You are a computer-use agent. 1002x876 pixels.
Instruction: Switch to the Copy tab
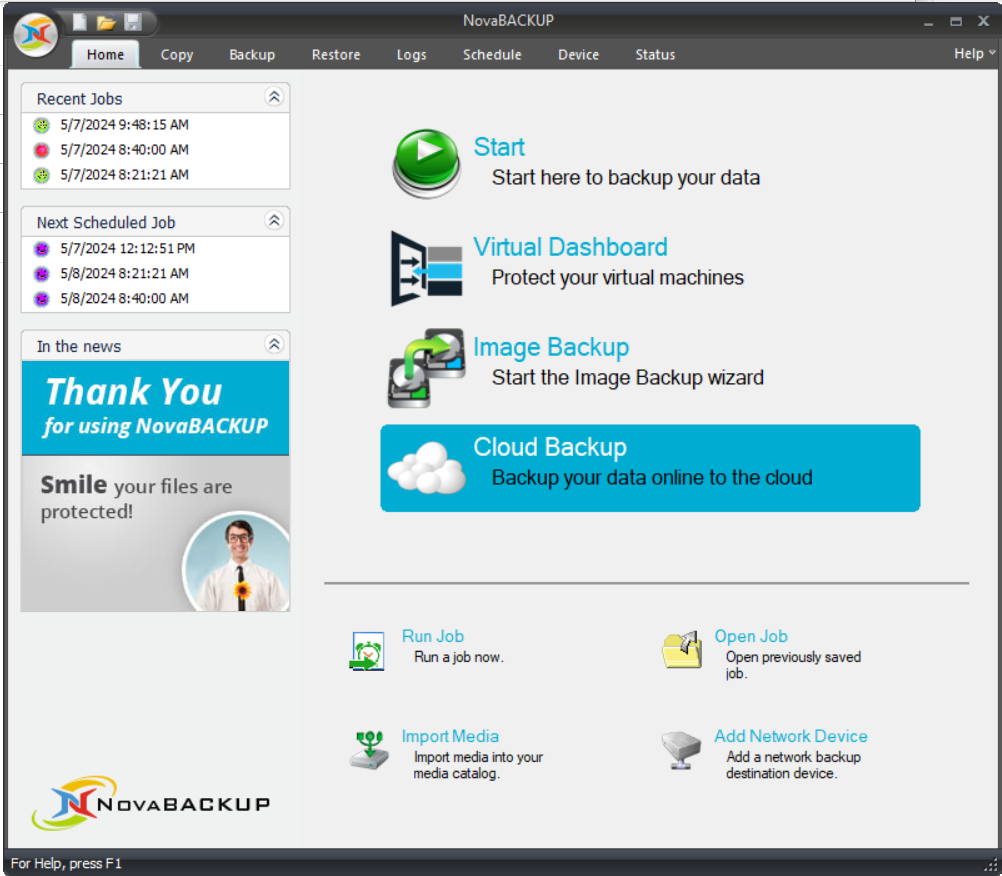pyautogui.click(x=177, y=55)
